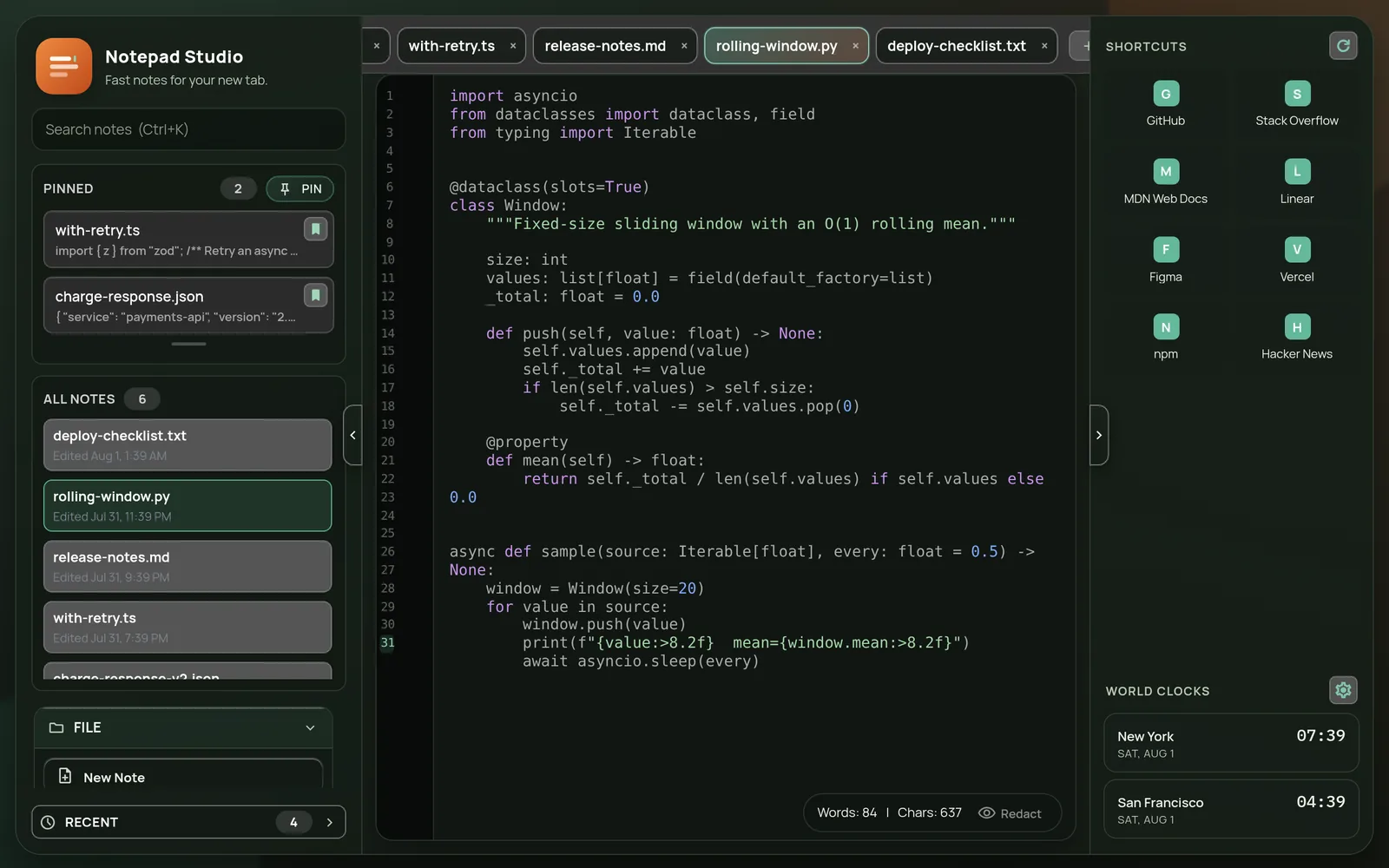This screenshot has width=1389, height=868.
Task: Close the deploy-checklist.txt tab
Action: [x=1044, y=46]
